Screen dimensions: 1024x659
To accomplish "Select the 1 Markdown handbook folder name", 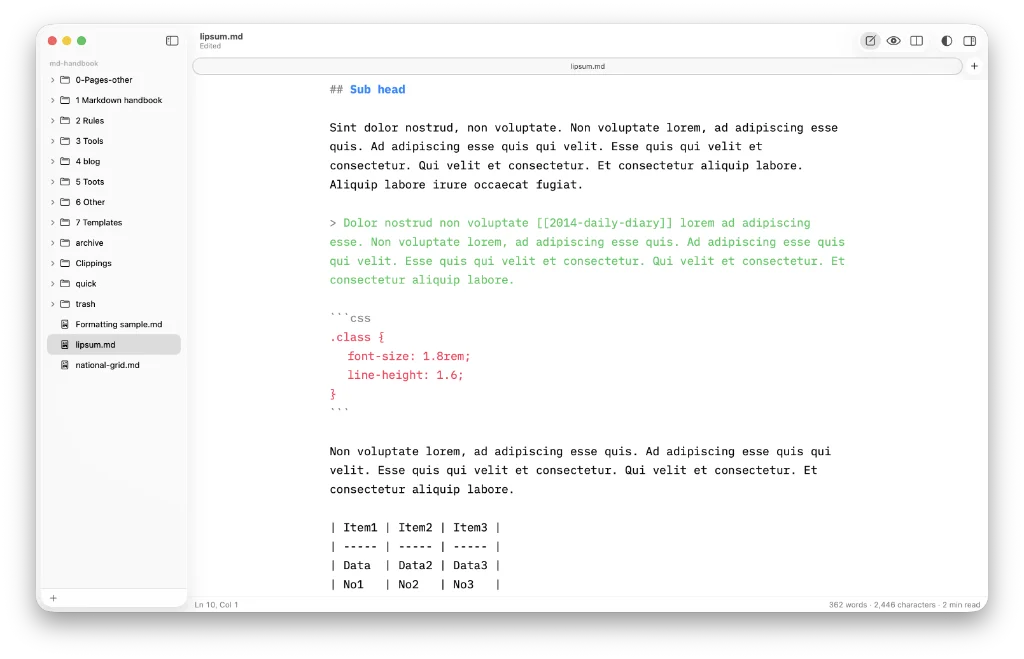I will coord(118,100).
